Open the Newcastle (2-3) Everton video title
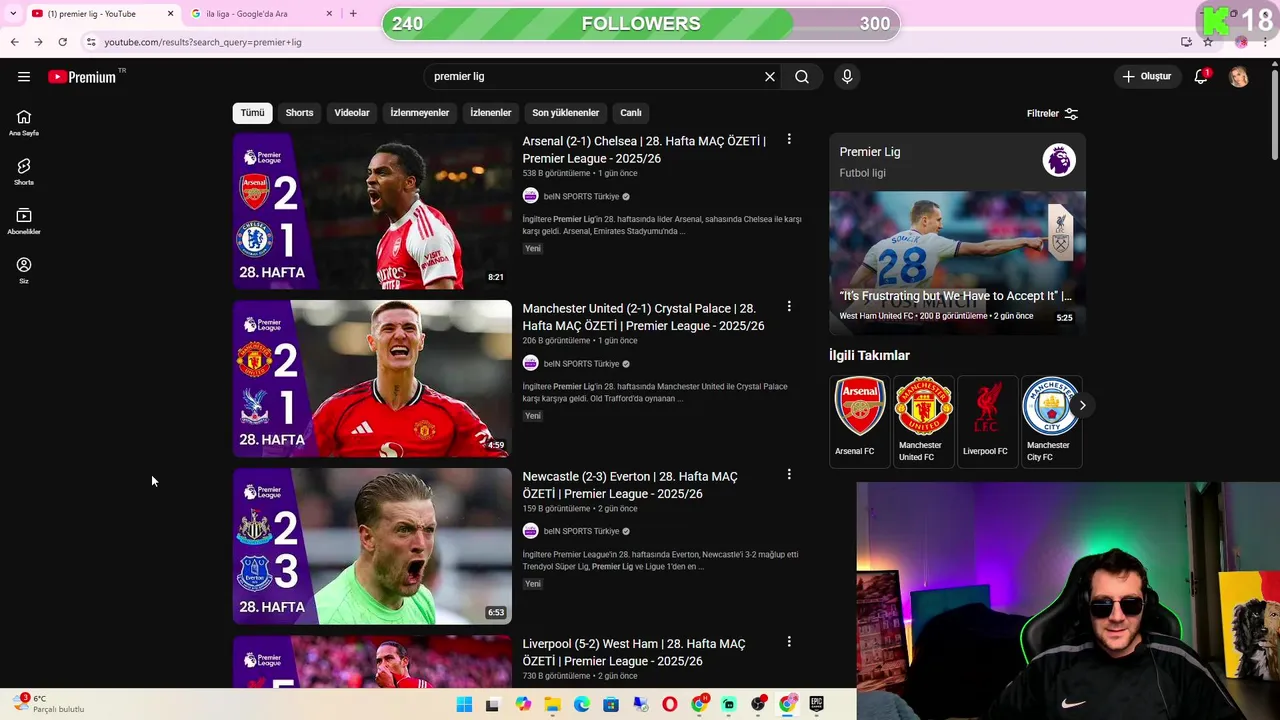Image resolution: width=1280 pixels, height=720 pixels. tap(630, 485)
